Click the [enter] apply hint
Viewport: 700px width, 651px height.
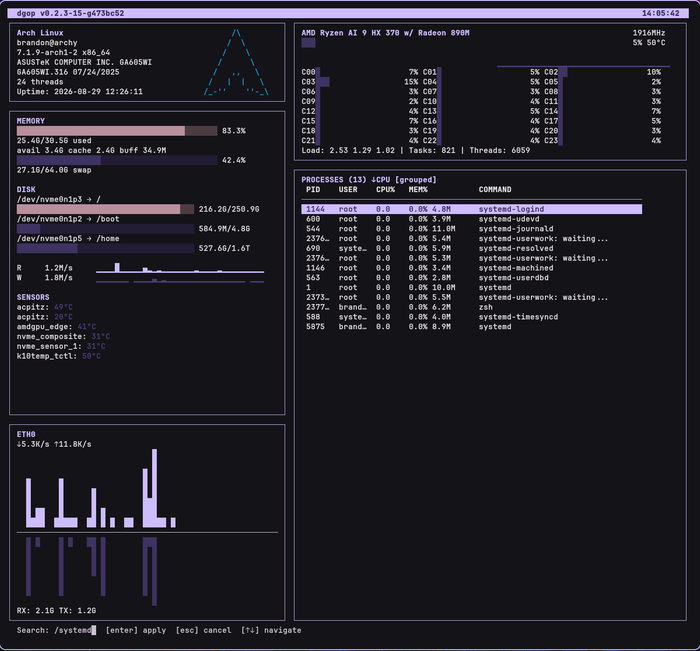coord(136,630)
